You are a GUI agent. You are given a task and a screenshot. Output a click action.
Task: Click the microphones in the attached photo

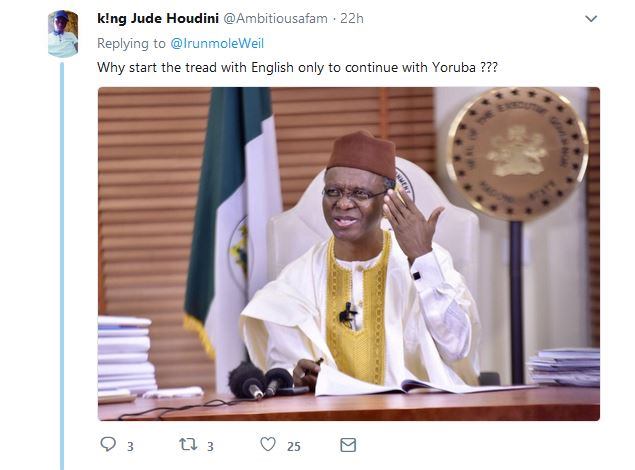point(259,381)
